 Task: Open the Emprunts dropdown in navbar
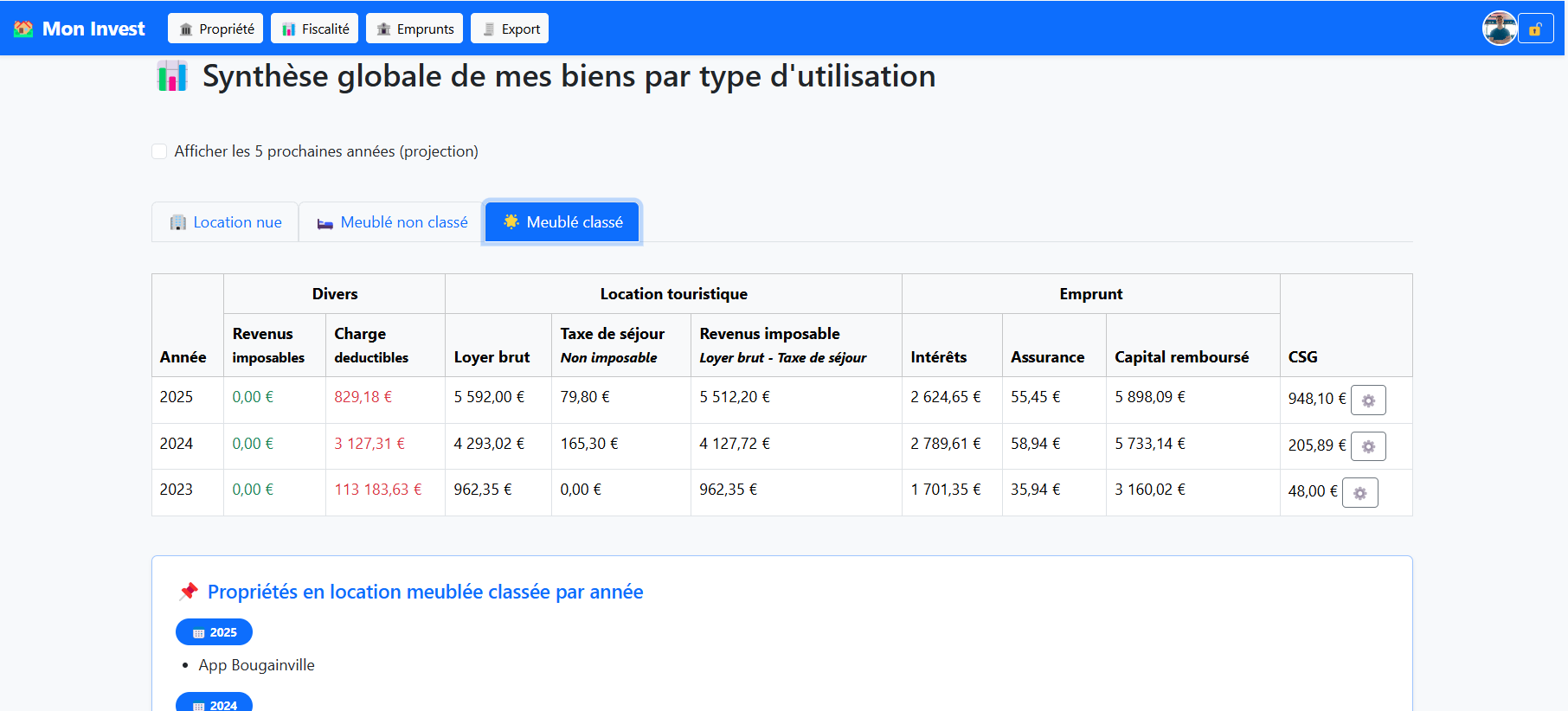tap(414, 29)
